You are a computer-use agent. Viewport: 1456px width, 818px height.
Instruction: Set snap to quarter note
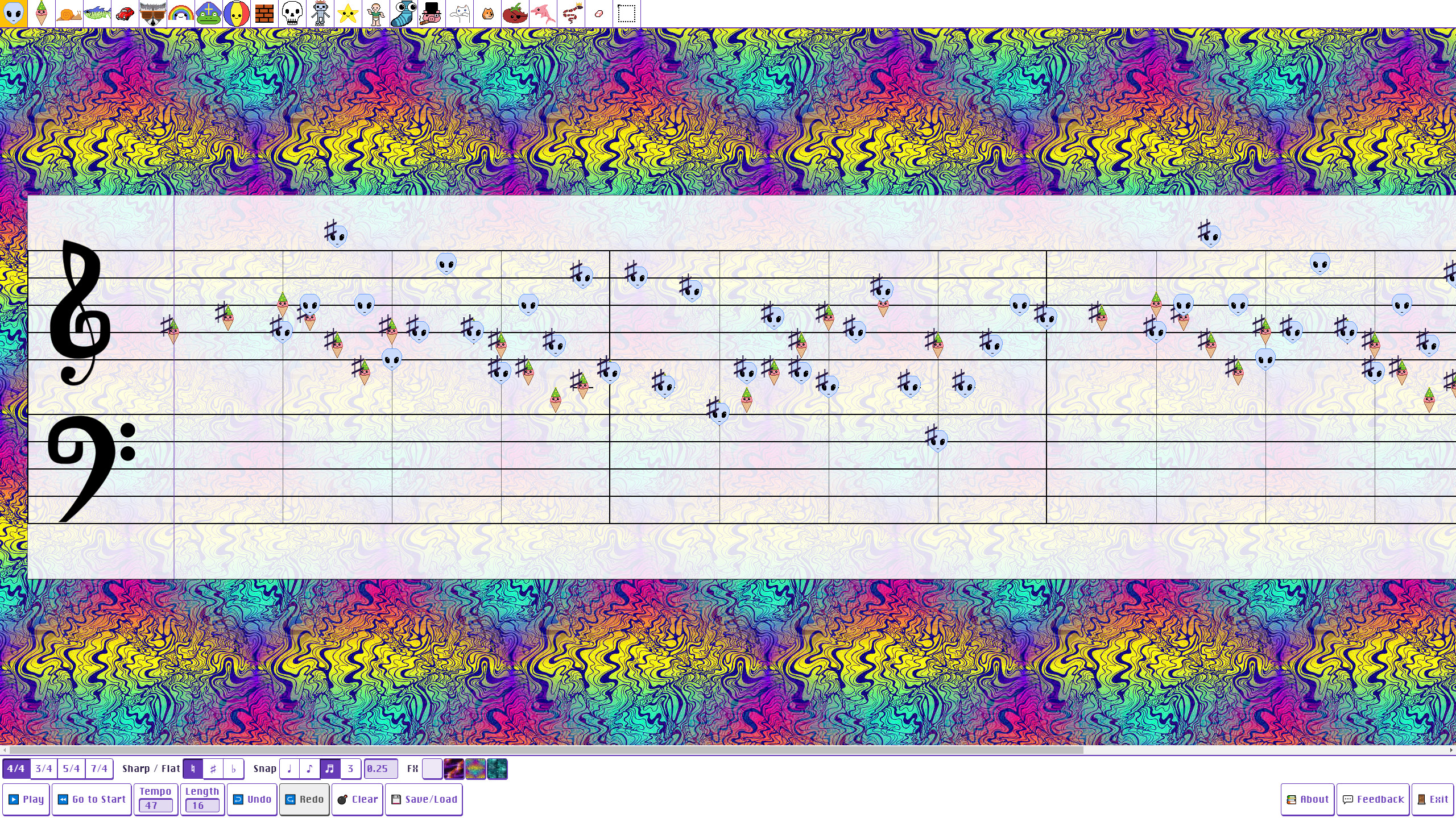[290, 769]
